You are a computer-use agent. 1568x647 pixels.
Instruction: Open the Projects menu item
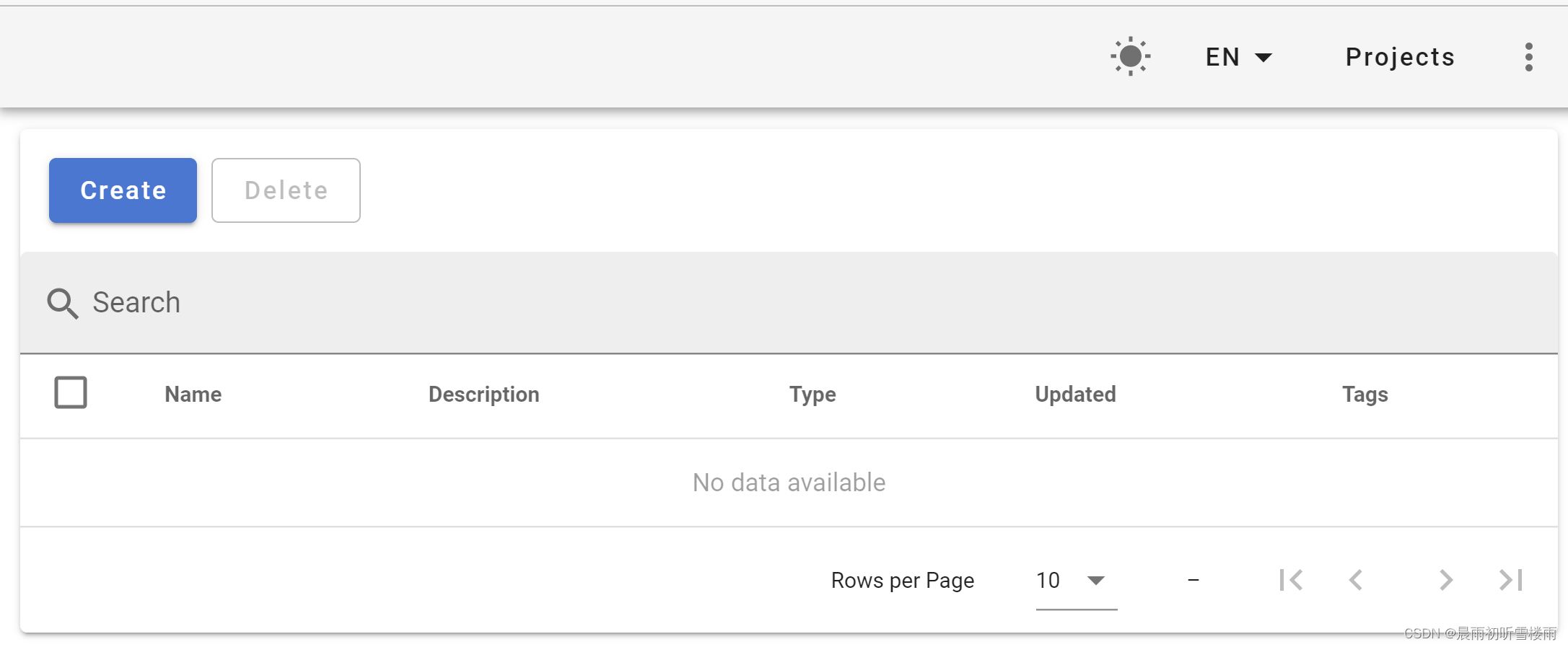(x=1400, y=57)
